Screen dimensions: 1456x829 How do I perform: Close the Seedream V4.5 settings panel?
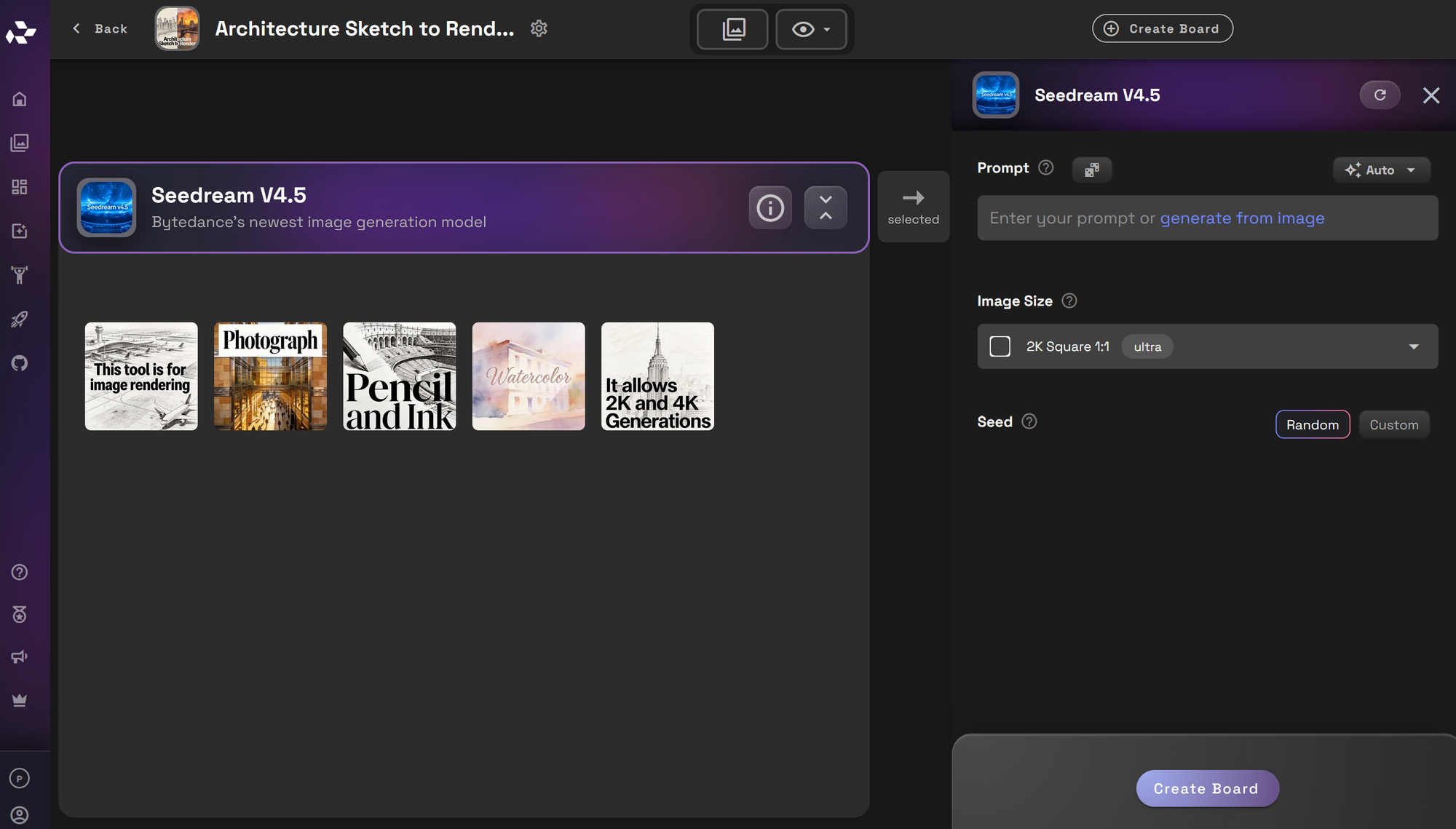pyautogui.click(x=1431, y=95)
